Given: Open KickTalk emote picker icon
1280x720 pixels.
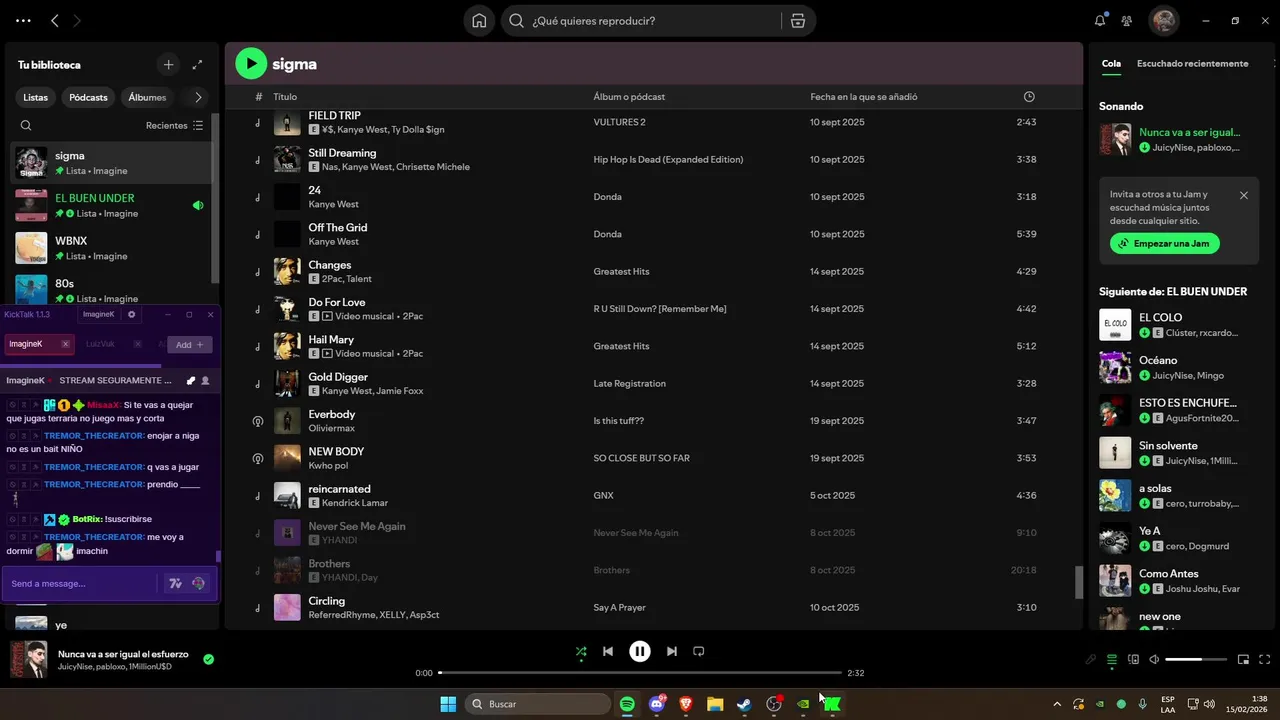Looking at the screenshot, I should (x=198, y=583).
